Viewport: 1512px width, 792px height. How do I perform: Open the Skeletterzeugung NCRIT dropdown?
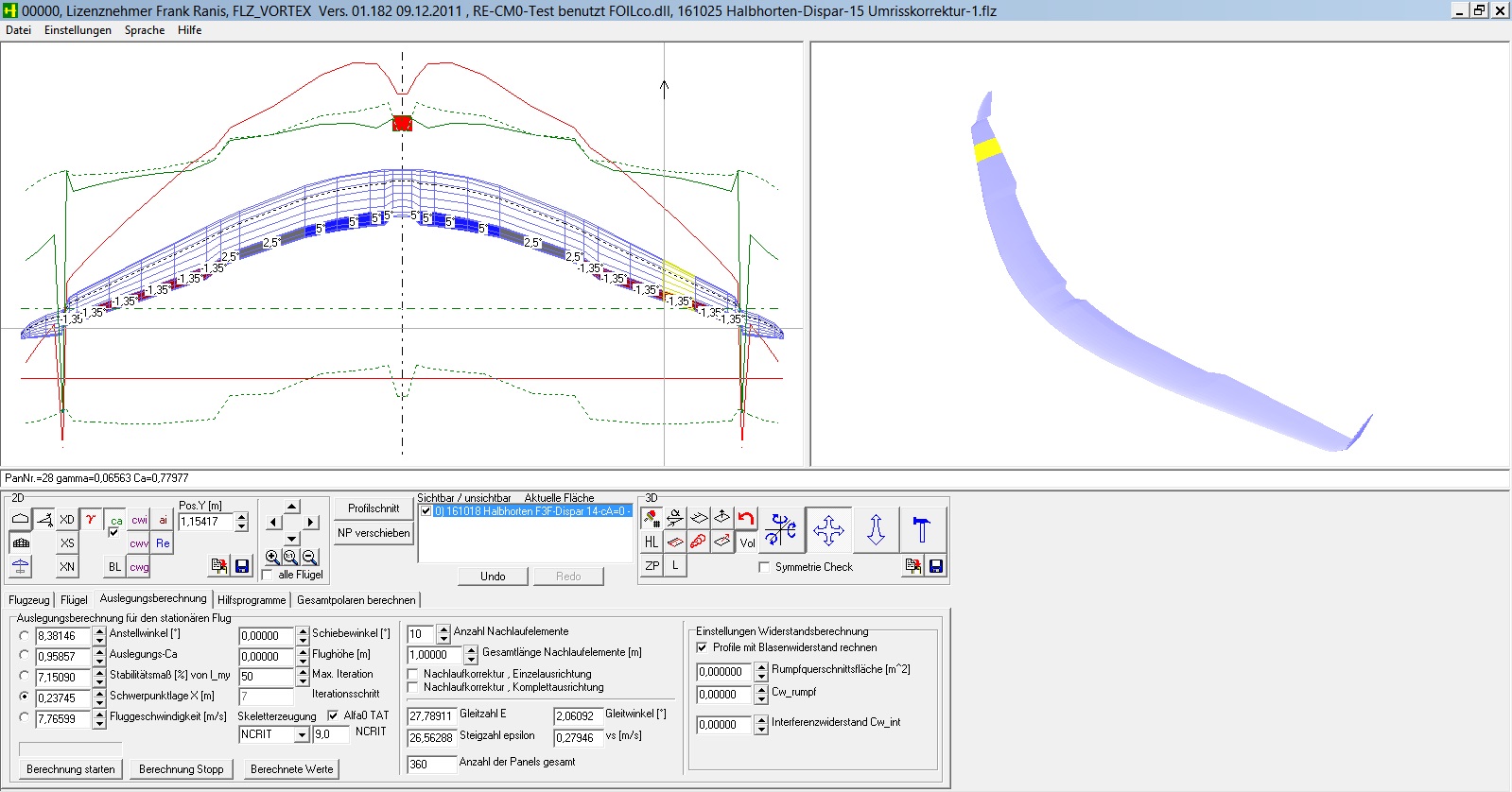[302, 735]
